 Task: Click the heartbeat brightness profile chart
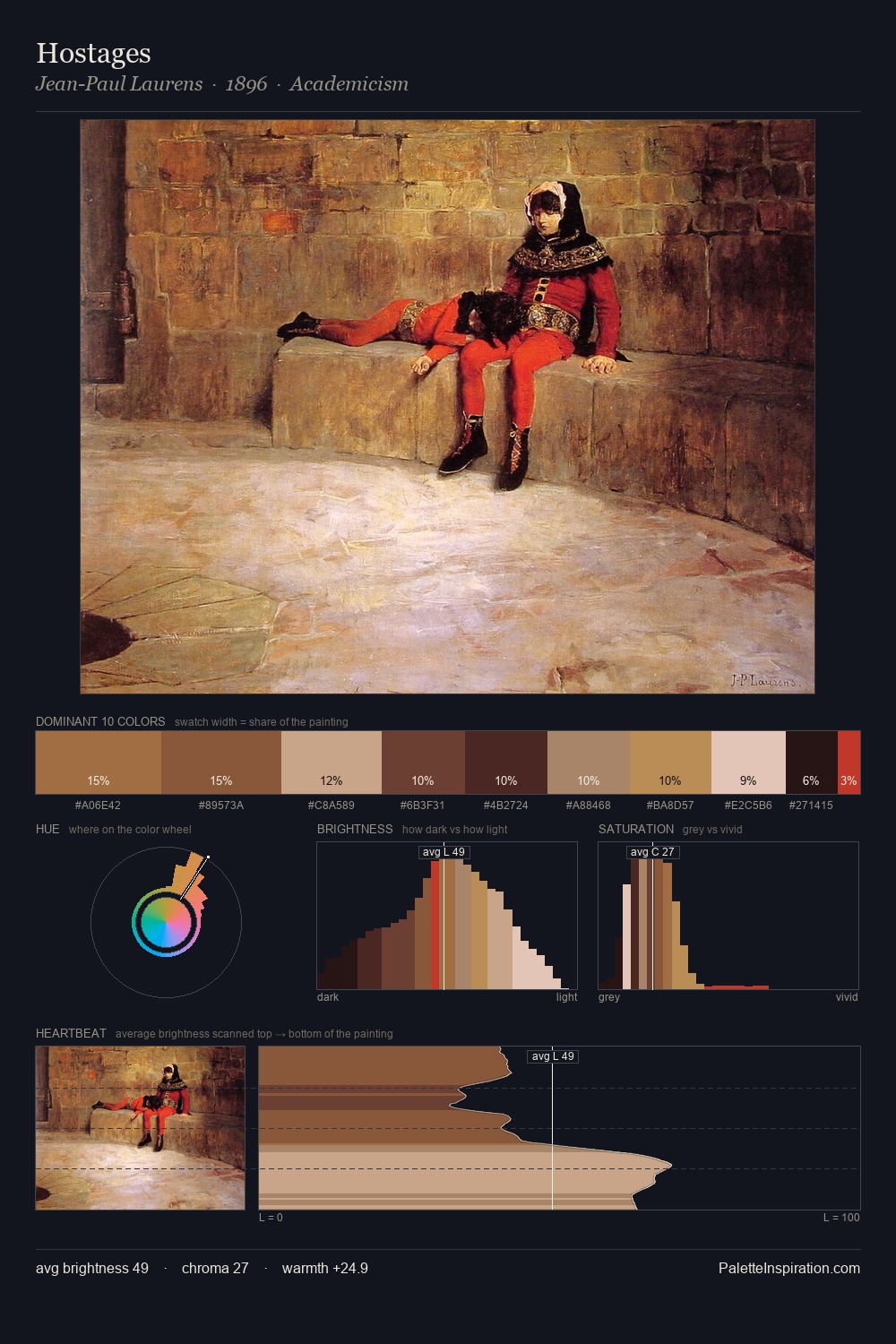[559, 1128]
